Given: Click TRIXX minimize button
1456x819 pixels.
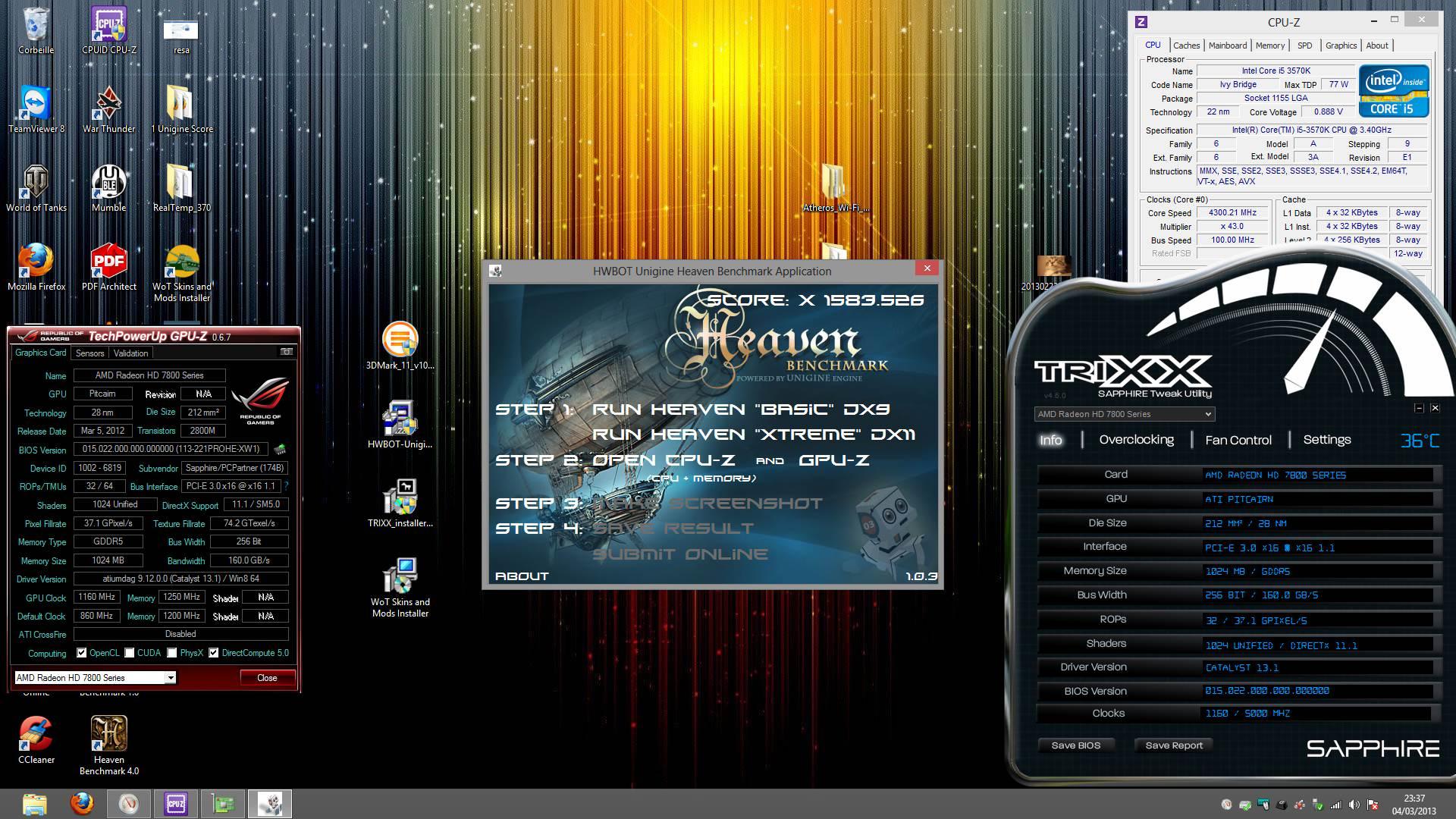Looking at the screenshot, I should tap(1419, 408).
